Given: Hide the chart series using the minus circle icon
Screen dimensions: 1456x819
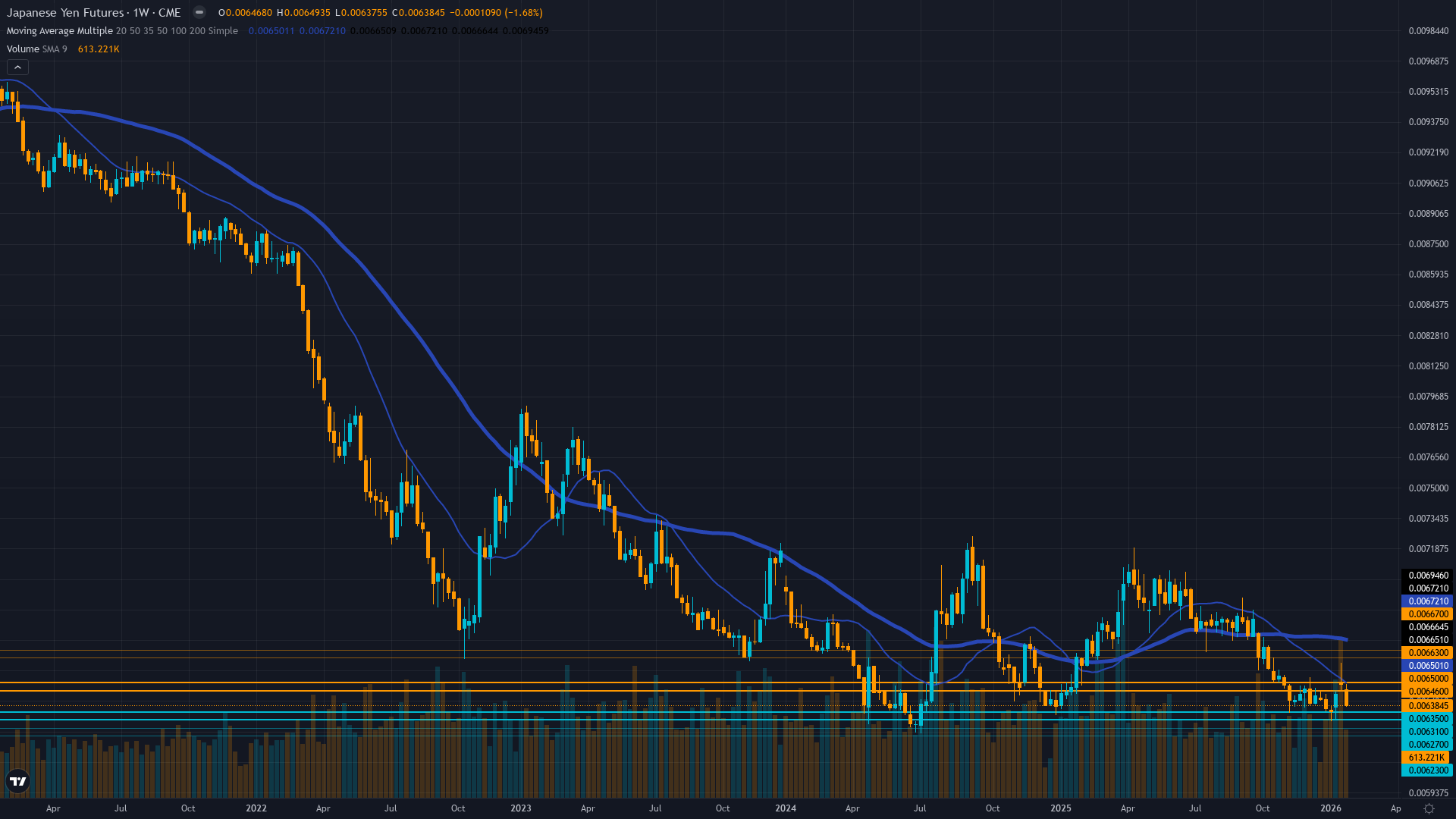Looking at the screenshot, I should [x=199, y=12].
